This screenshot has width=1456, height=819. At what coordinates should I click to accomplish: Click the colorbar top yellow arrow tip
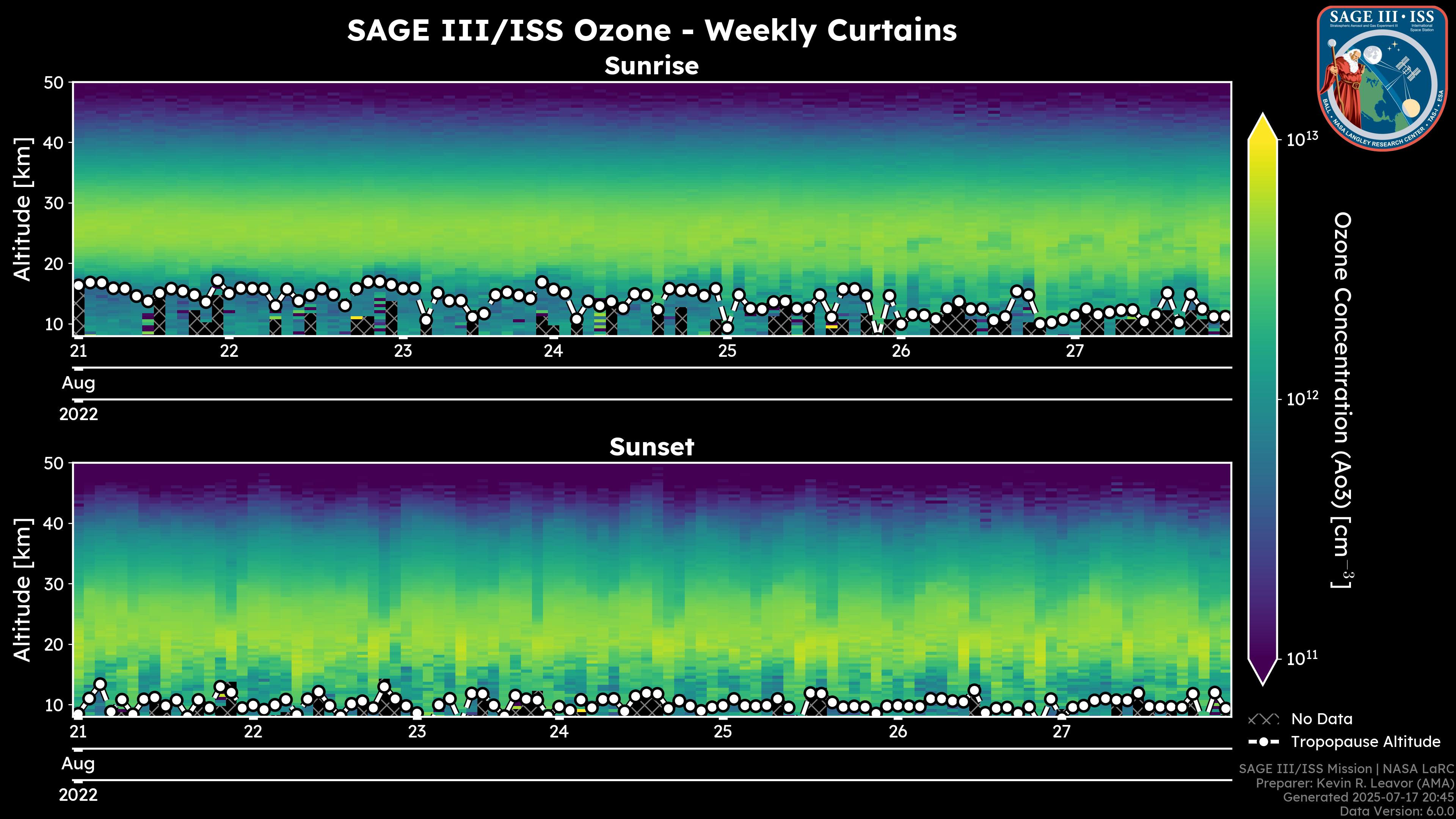coord(1263,121)
